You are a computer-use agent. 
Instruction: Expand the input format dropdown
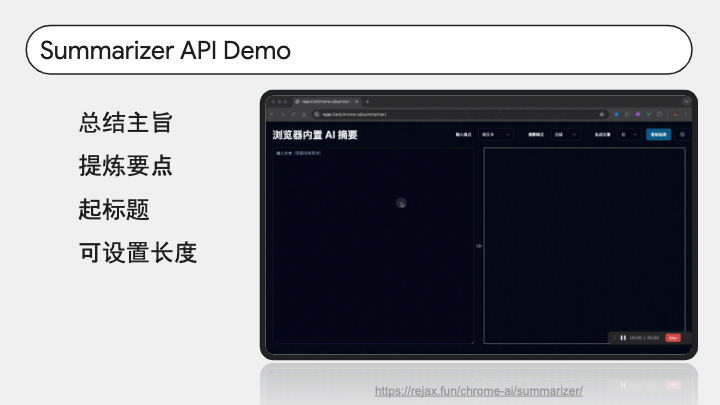(x=495, y=135)
